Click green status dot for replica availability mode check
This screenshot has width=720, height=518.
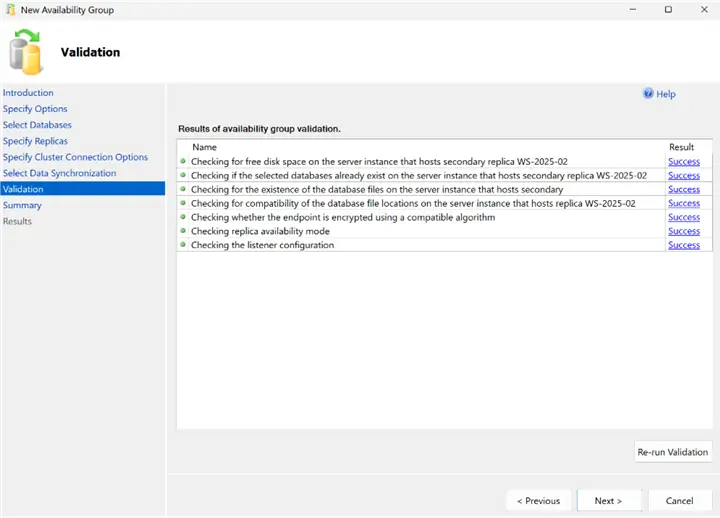tap(183, 231)
